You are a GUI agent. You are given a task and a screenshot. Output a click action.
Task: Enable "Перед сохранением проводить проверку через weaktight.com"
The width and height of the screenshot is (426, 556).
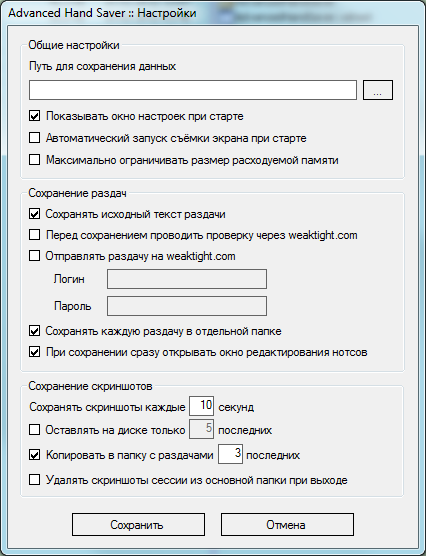(x=34, y=235)
